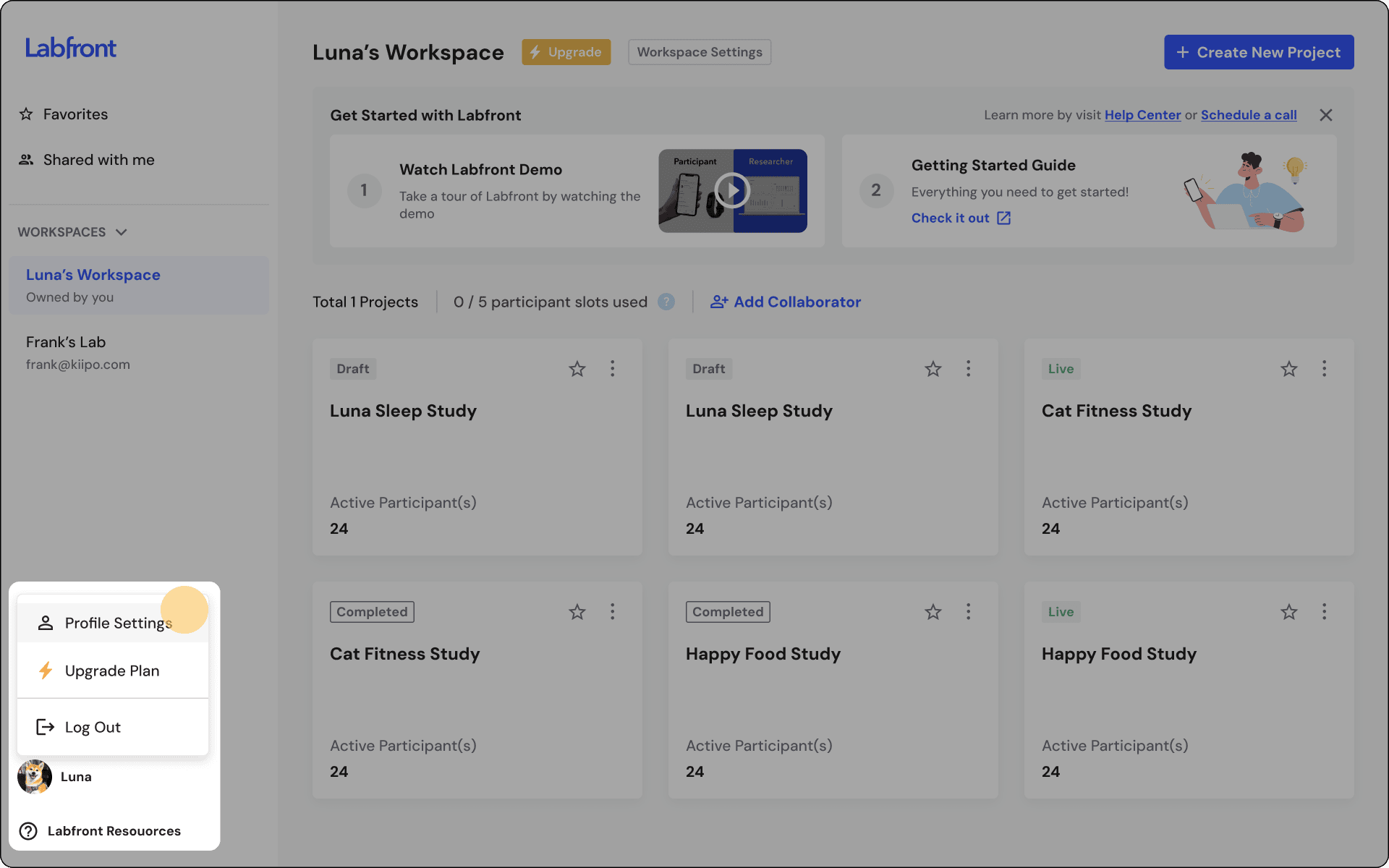Screen dimensions: 1389x868
Task: Click Luna's avatar picture
Action: pos(35,777)
